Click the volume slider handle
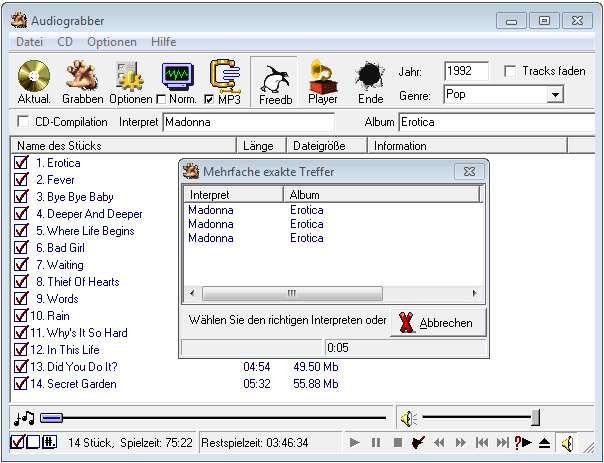 coord(536,417)
